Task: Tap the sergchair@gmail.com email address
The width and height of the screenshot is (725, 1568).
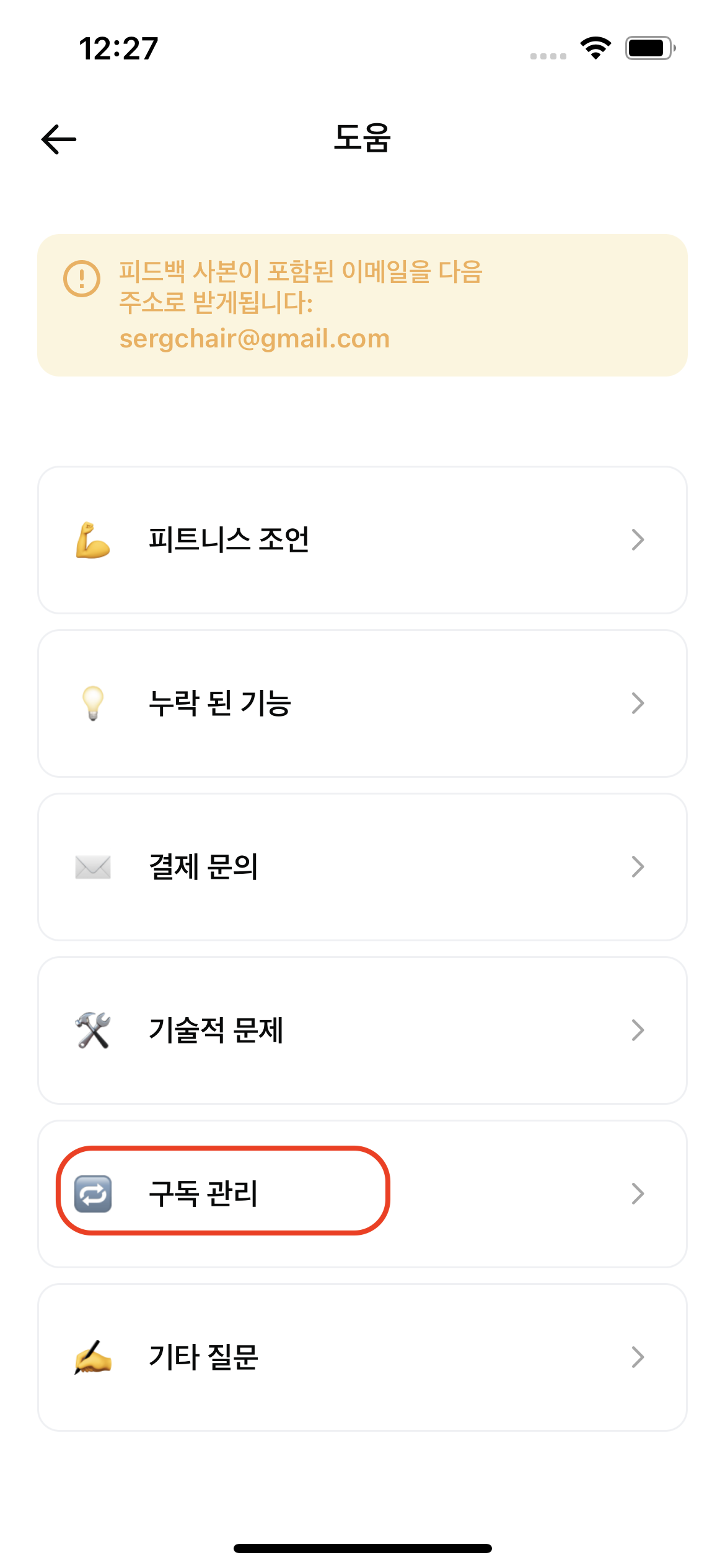Action: click(x=255, y=339)
